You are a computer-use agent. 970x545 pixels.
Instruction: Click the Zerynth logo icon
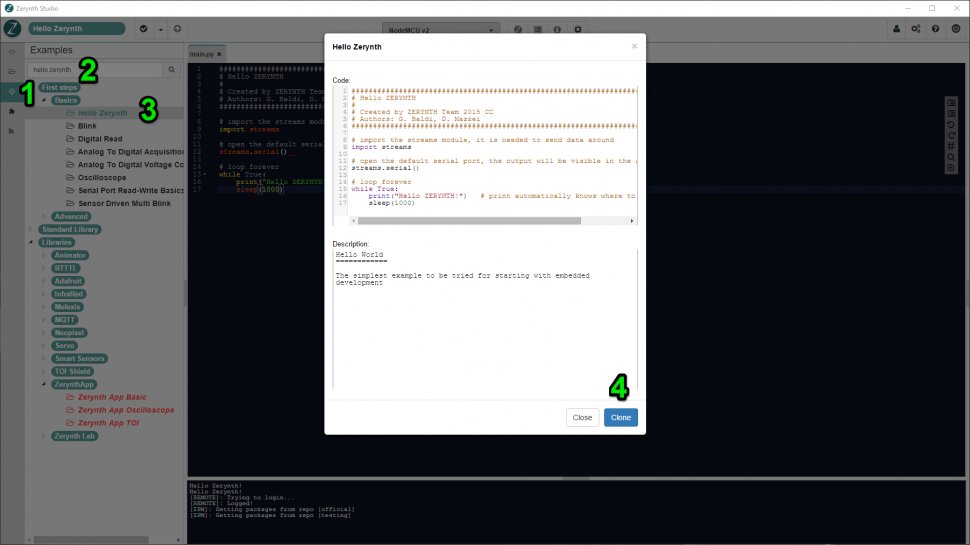[12, 28]
